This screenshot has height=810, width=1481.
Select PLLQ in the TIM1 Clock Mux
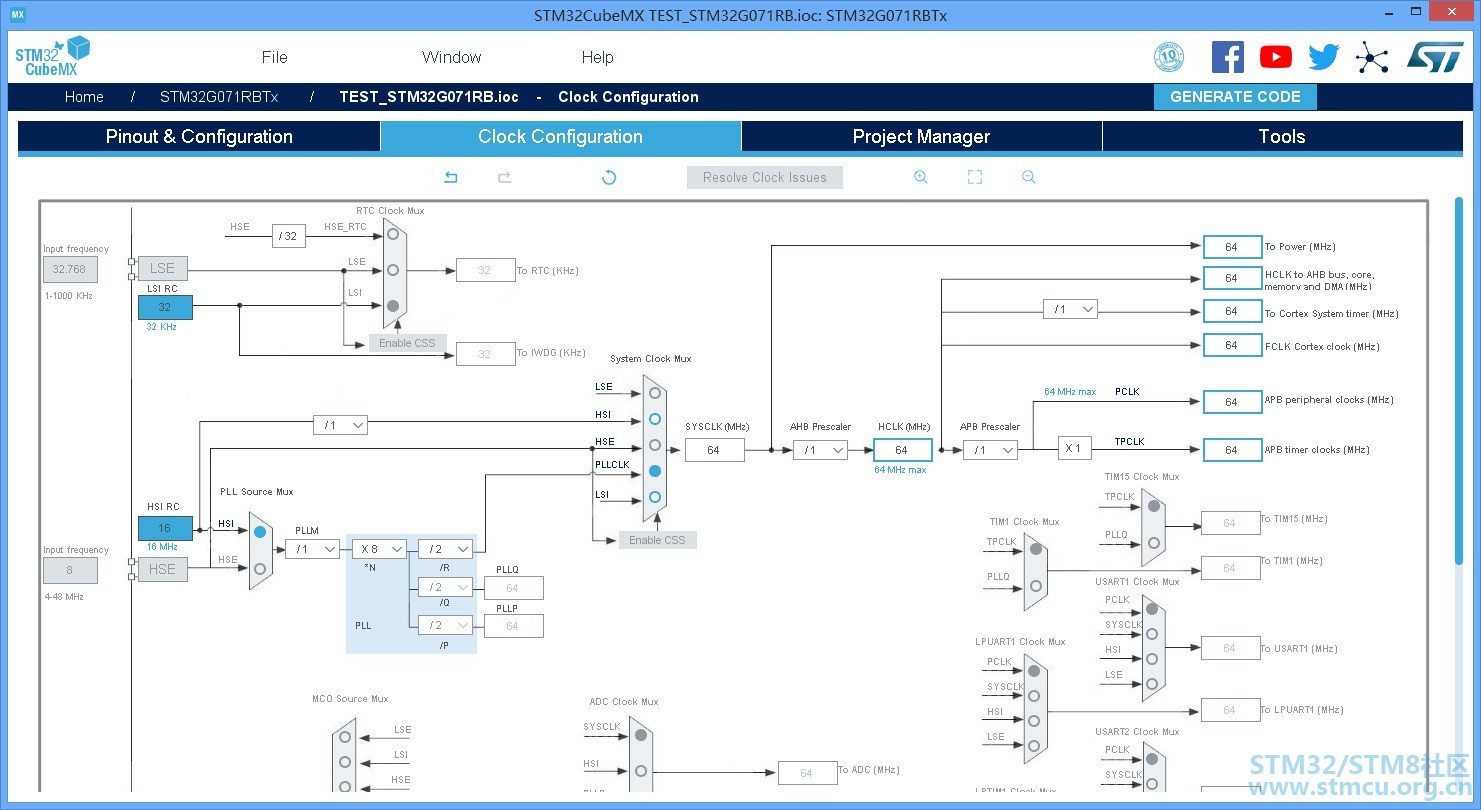[1035, 586]
